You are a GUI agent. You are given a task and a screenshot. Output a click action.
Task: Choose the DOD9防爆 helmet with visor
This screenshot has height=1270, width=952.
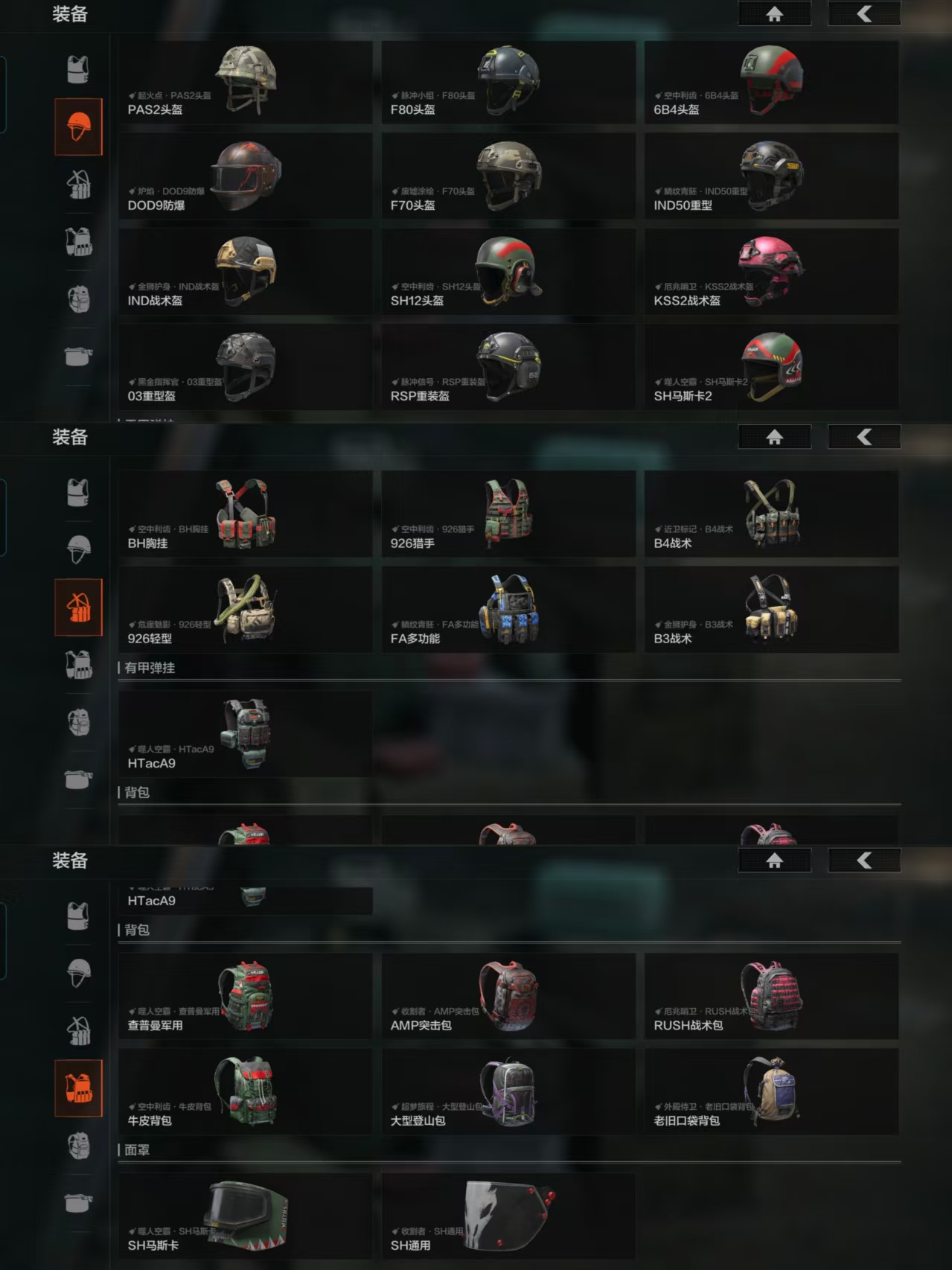click(246, 176)
